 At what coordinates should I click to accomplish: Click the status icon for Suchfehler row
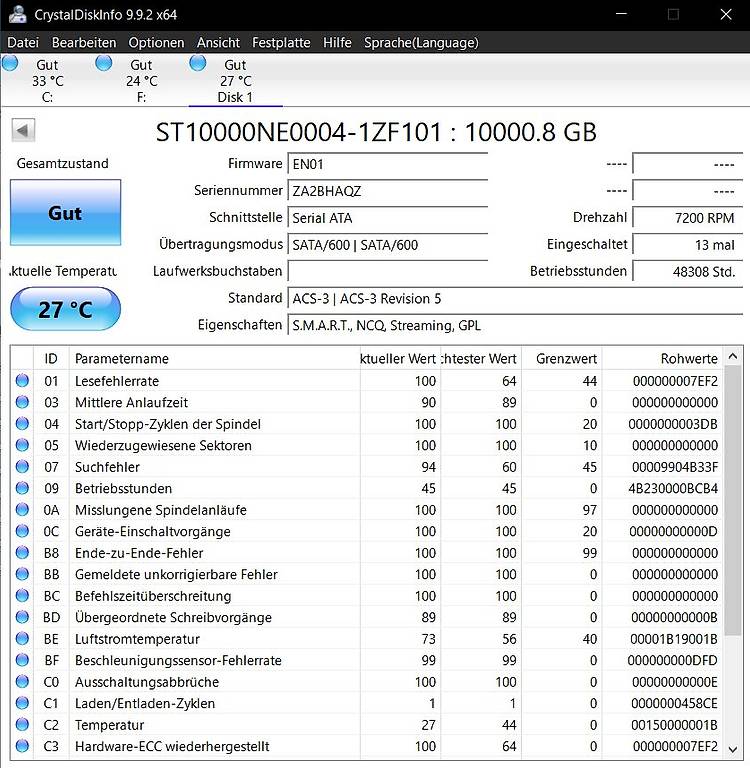pyautogui.click(x=22, y=467)
